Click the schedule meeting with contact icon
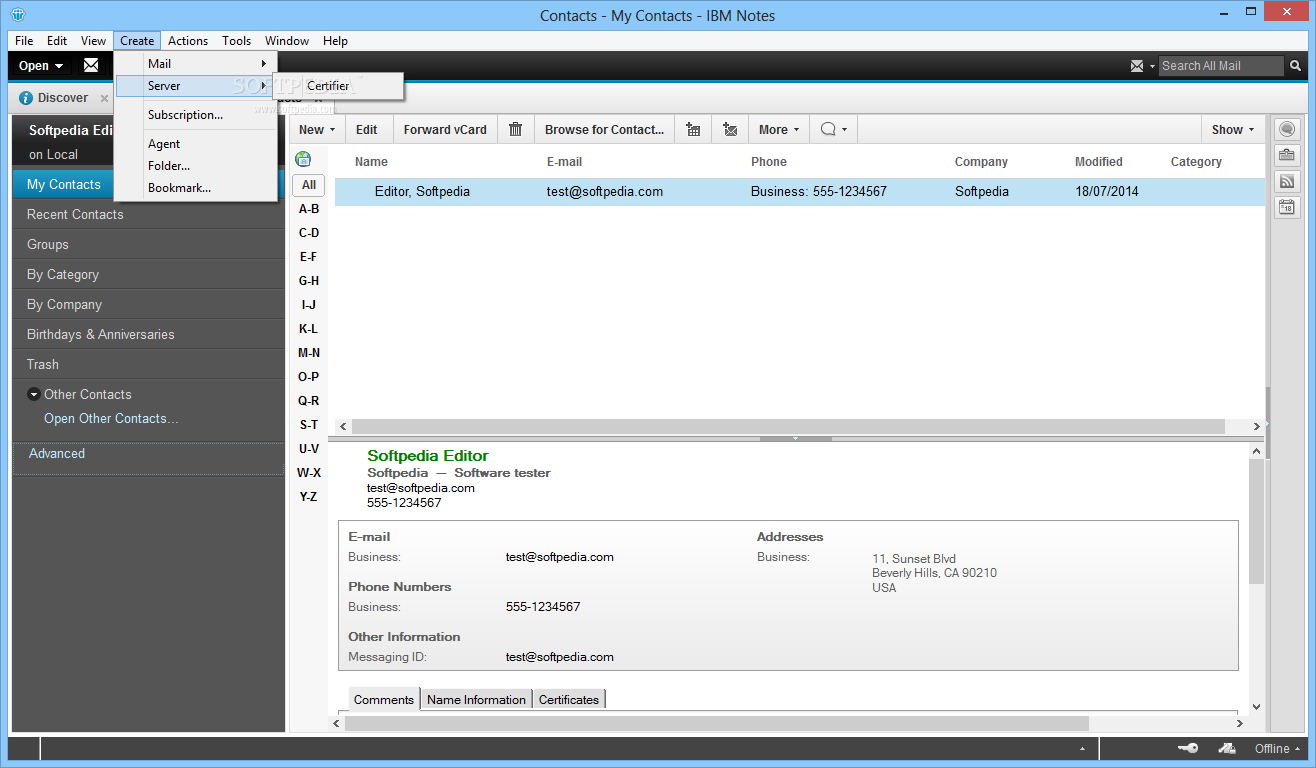 click(x=693, y=129)
